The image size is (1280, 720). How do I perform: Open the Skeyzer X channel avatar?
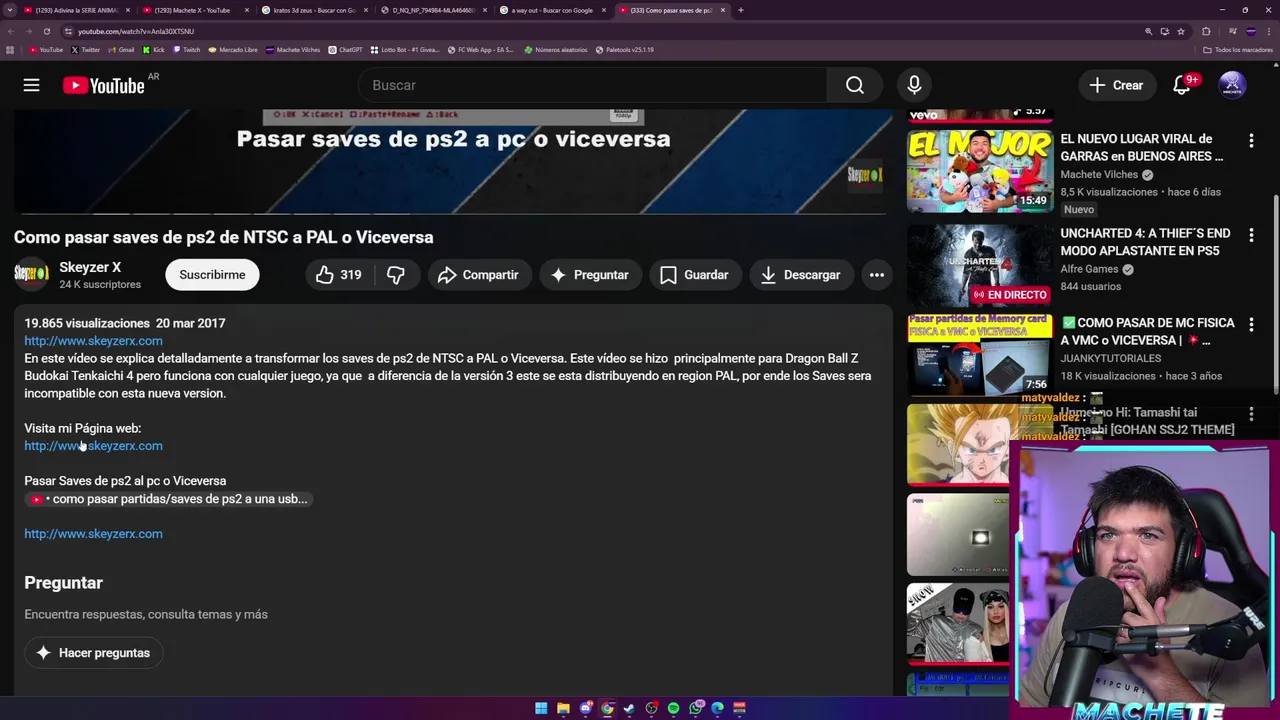[x=31, y=275]
